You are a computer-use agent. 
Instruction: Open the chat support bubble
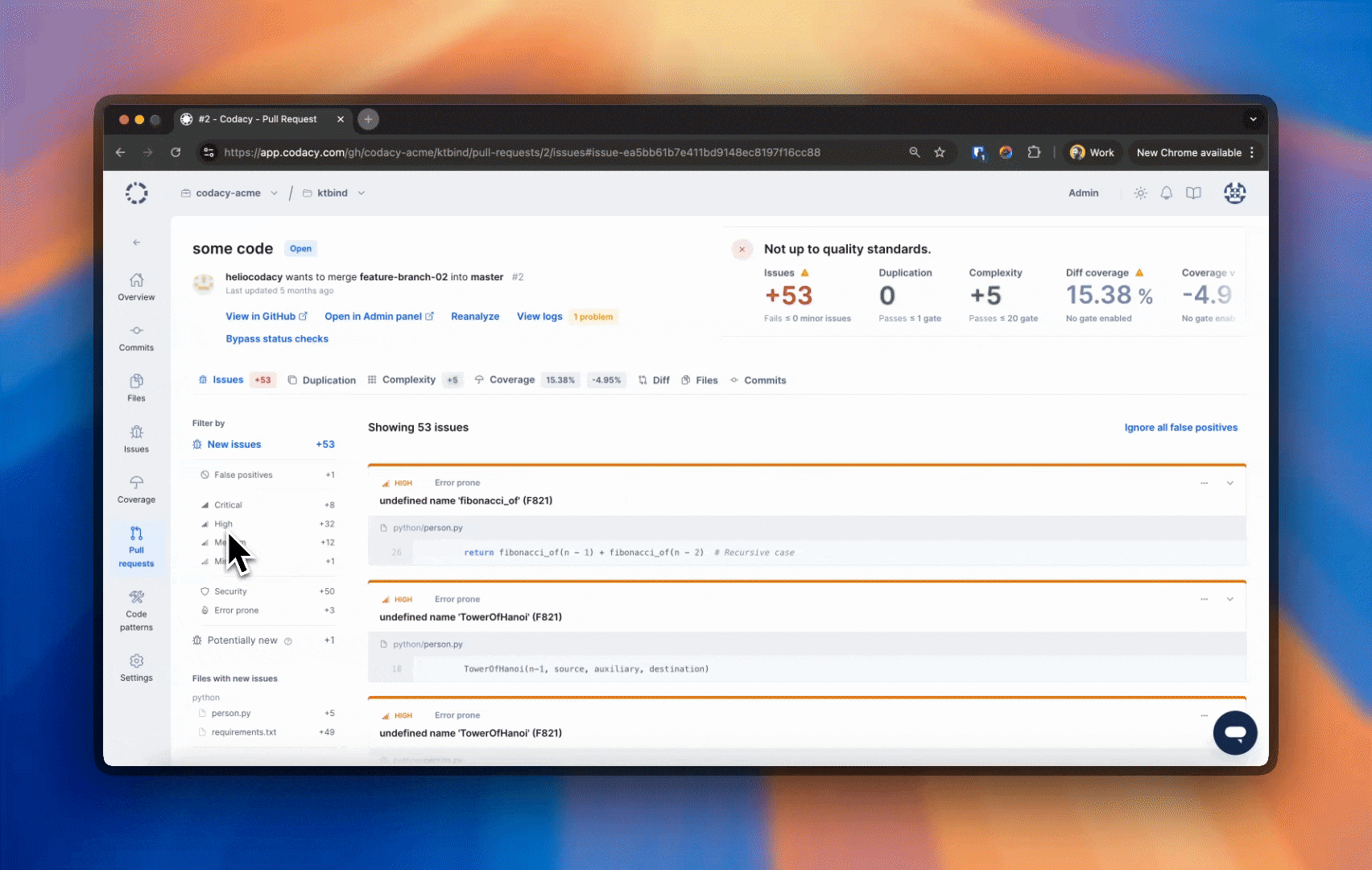point(1234,733)
